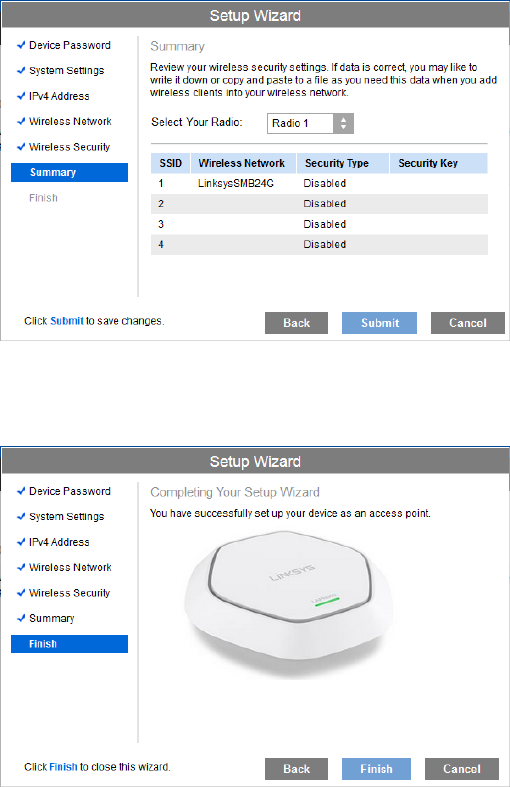
Task: Open the Select Your Radio dropdown
Action: point(310,123)
